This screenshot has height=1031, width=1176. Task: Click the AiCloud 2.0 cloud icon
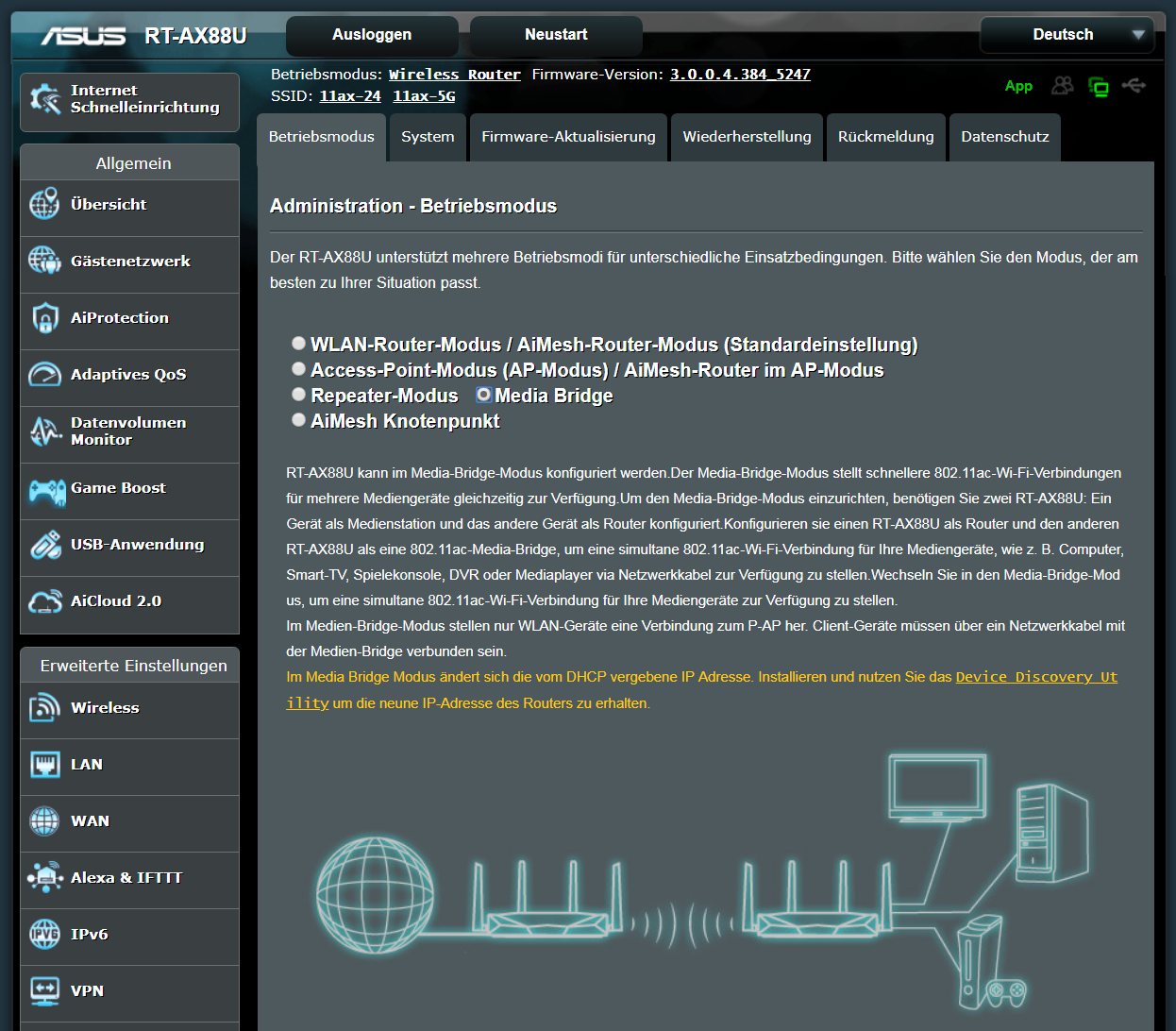pyautogui.click(x=44, y=602)
